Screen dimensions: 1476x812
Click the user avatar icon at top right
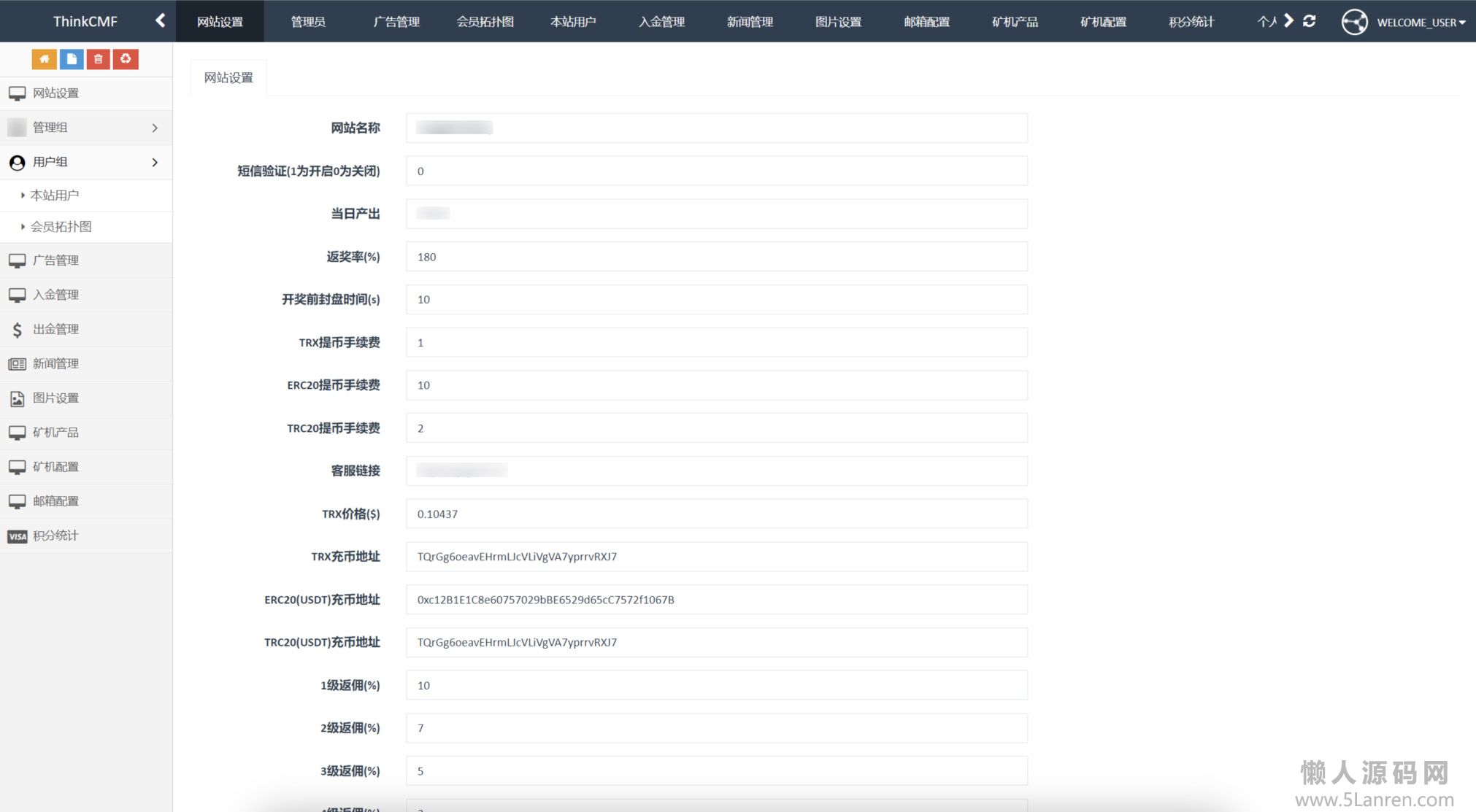pos(1354,22)
